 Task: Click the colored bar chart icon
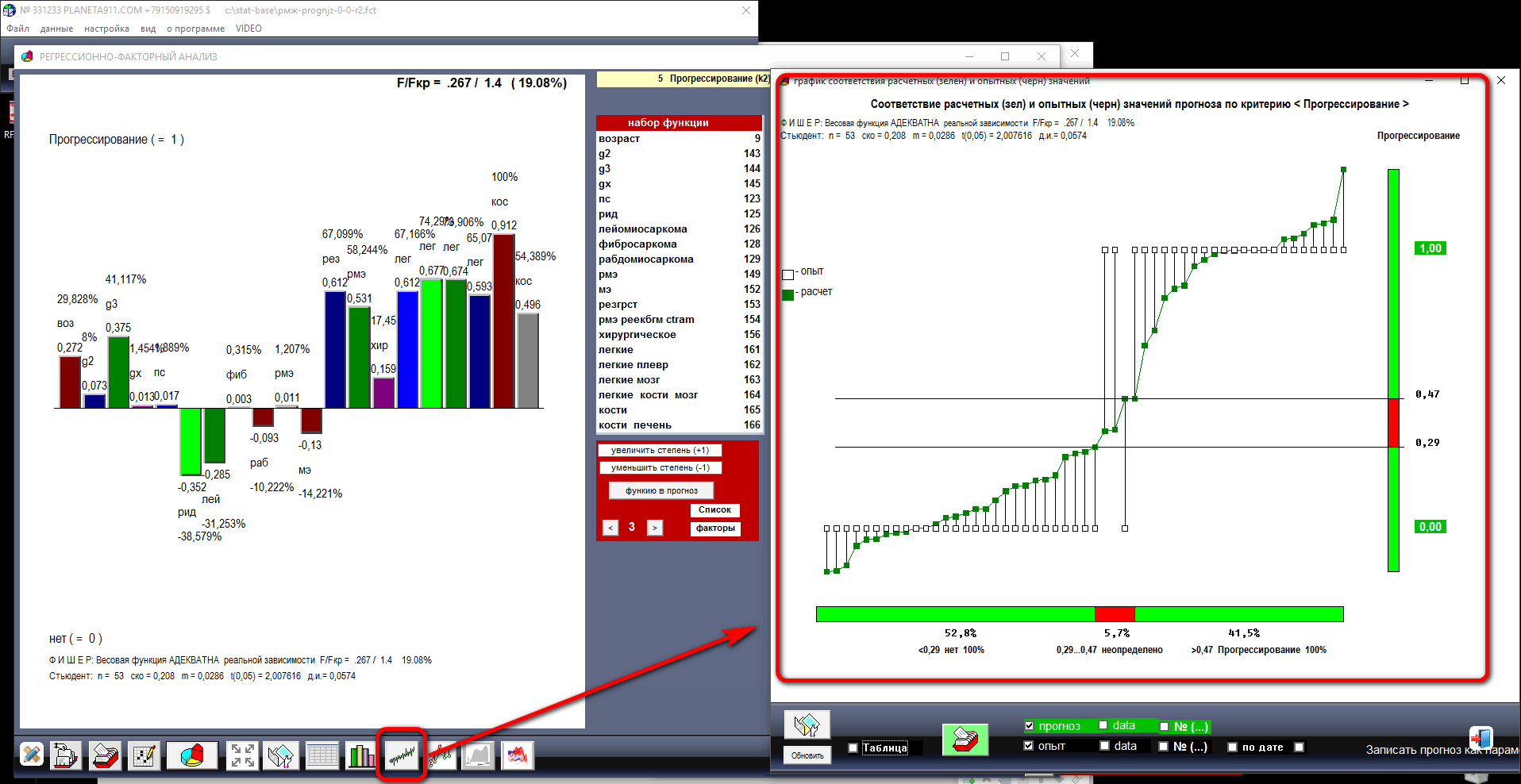coord(361,755)
